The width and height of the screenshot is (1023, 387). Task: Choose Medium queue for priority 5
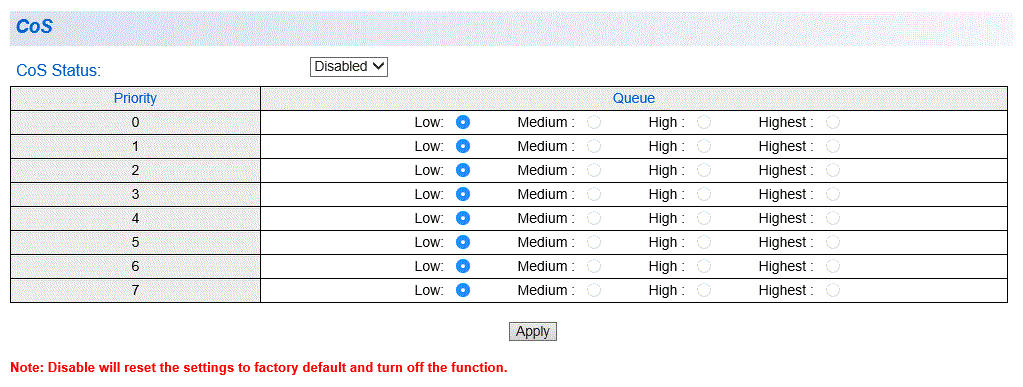point(594,242)
